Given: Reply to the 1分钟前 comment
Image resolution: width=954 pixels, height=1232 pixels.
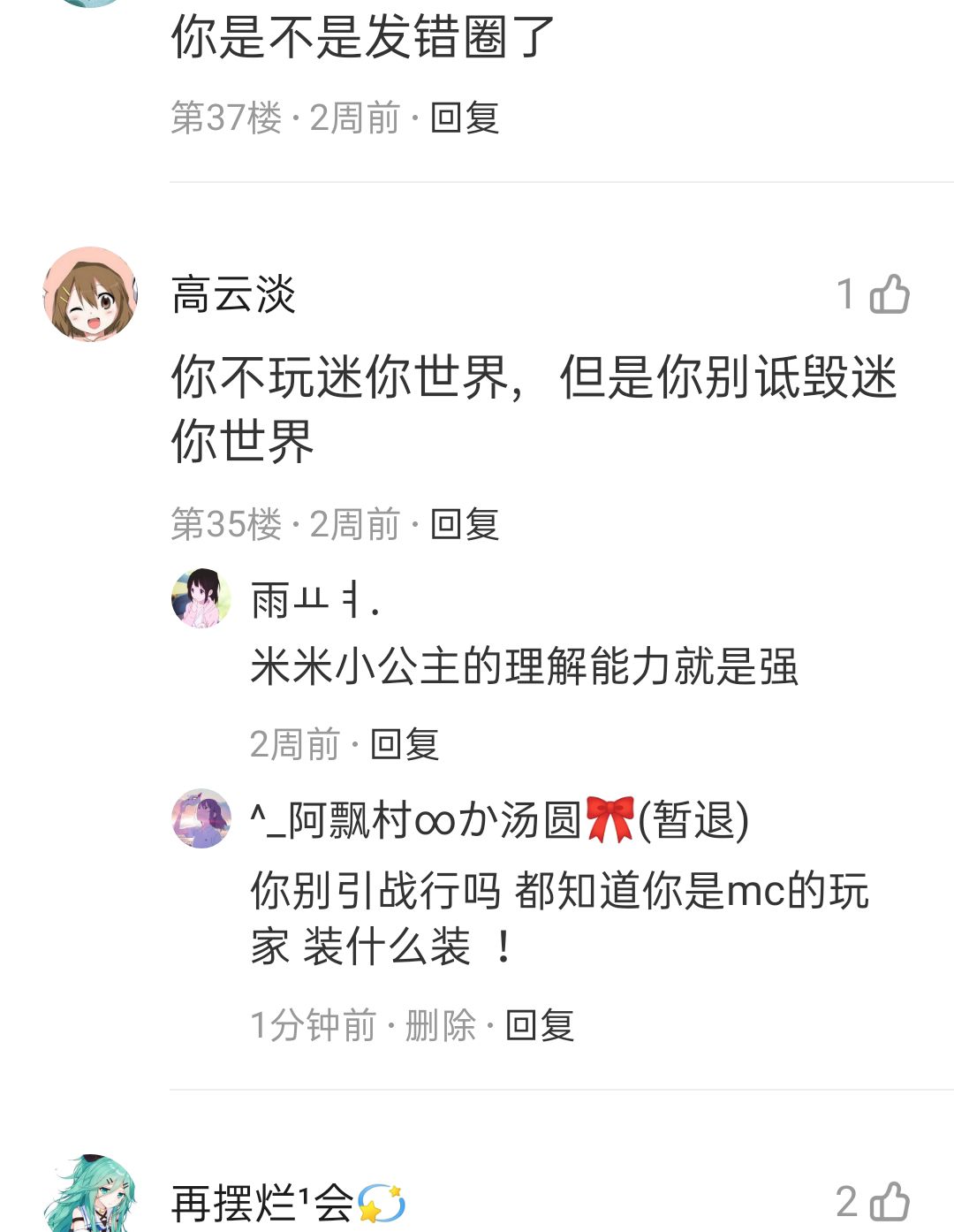Looking at the screenshot, I should [x=540, y=1025].
